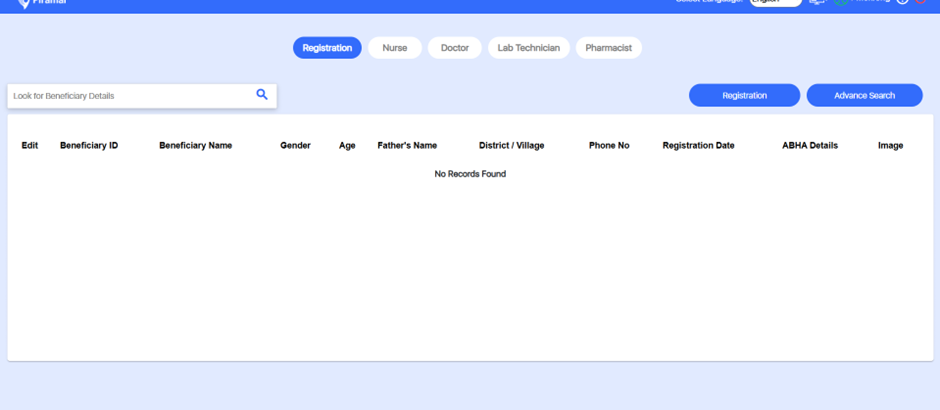Click the District / Village column header
Viewport: 940px width, 410px height.
click(511, 146)
